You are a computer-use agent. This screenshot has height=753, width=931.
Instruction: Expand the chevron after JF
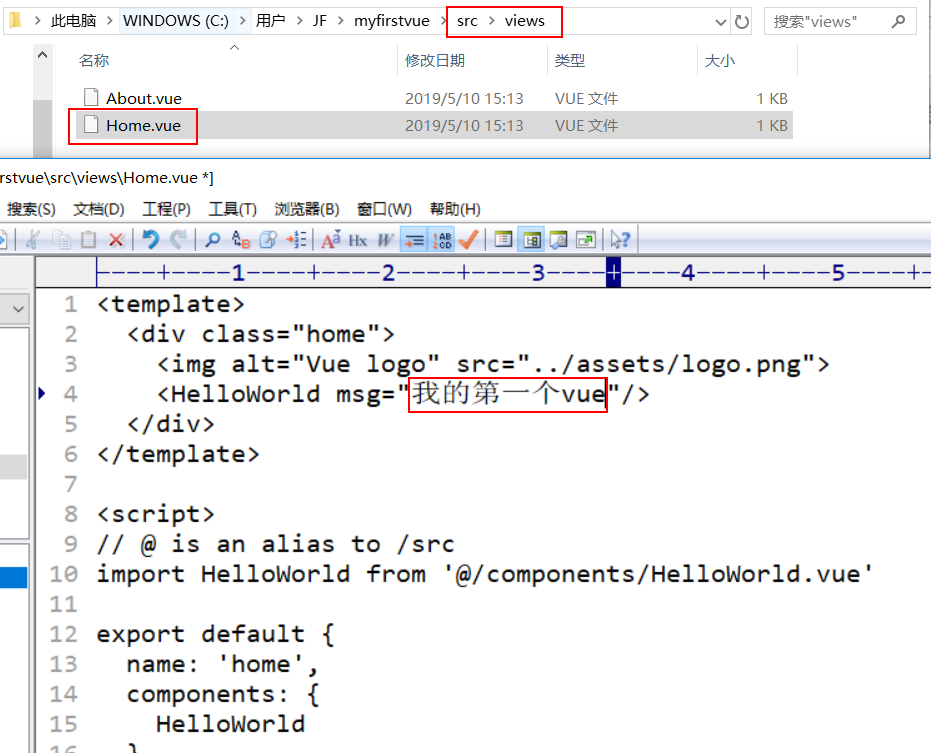click(x=340, y=21)
